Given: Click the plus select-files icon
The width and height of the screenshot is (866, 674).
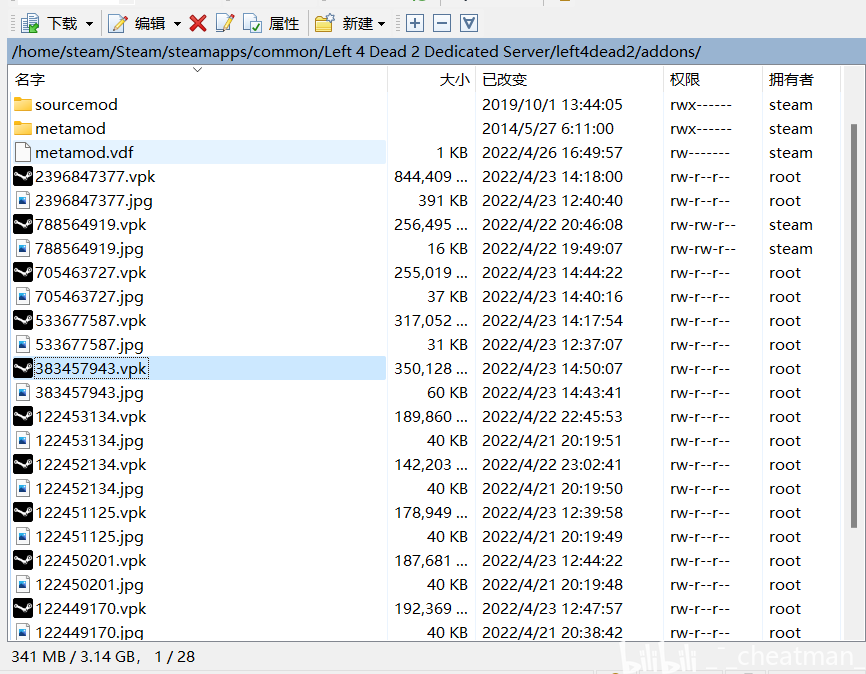Looking at the screenshot, I should click(x=415, y=23).
